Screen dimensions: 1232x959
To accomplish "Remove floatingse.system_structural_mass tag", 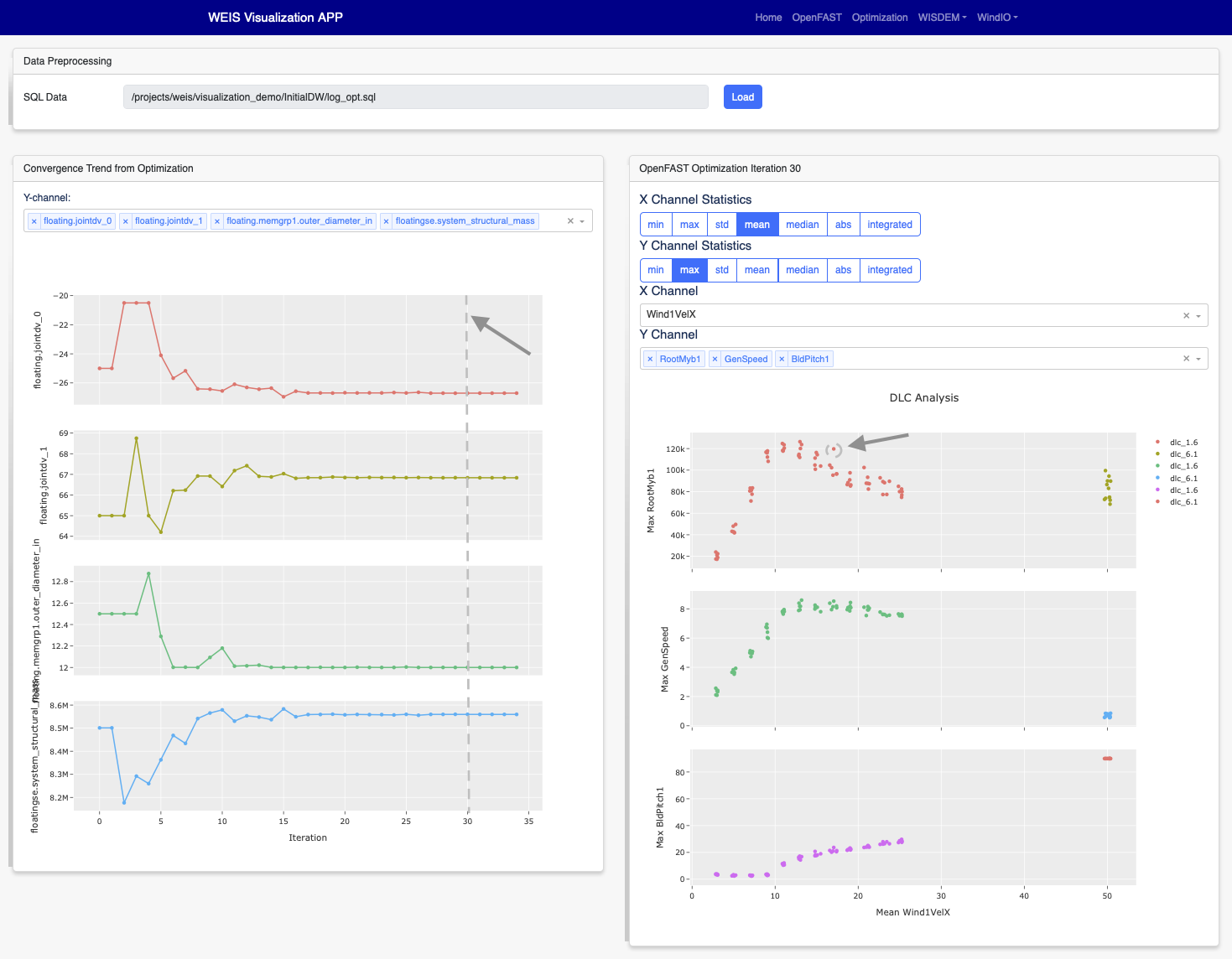I will (387, 221).
